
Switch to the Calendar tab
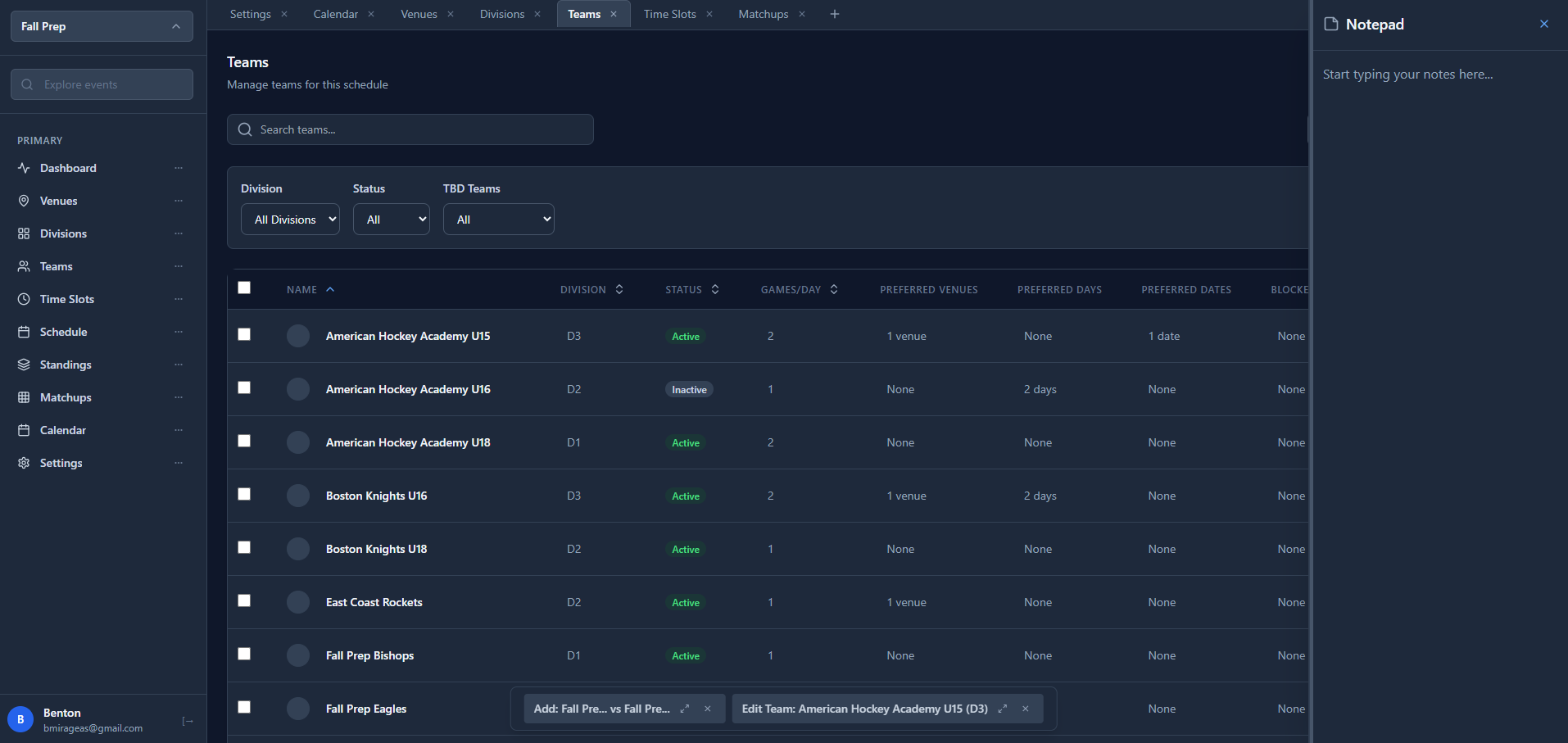click(335, 14)
